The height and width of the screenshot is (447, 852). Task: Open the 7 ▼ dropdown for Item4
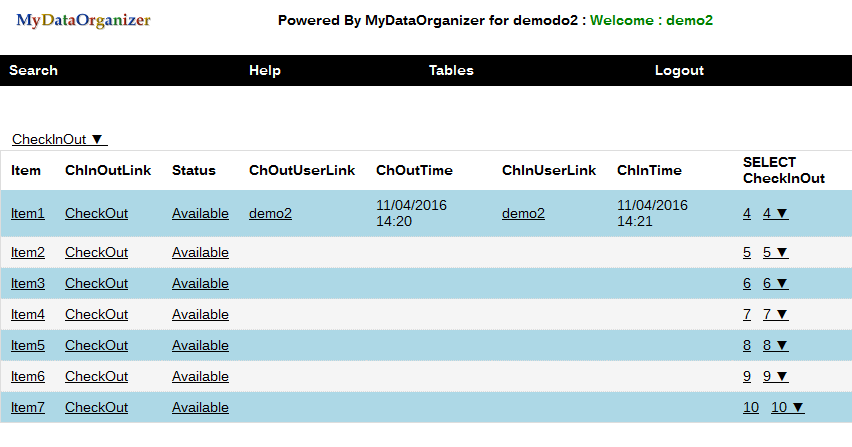tap(775, 314)
